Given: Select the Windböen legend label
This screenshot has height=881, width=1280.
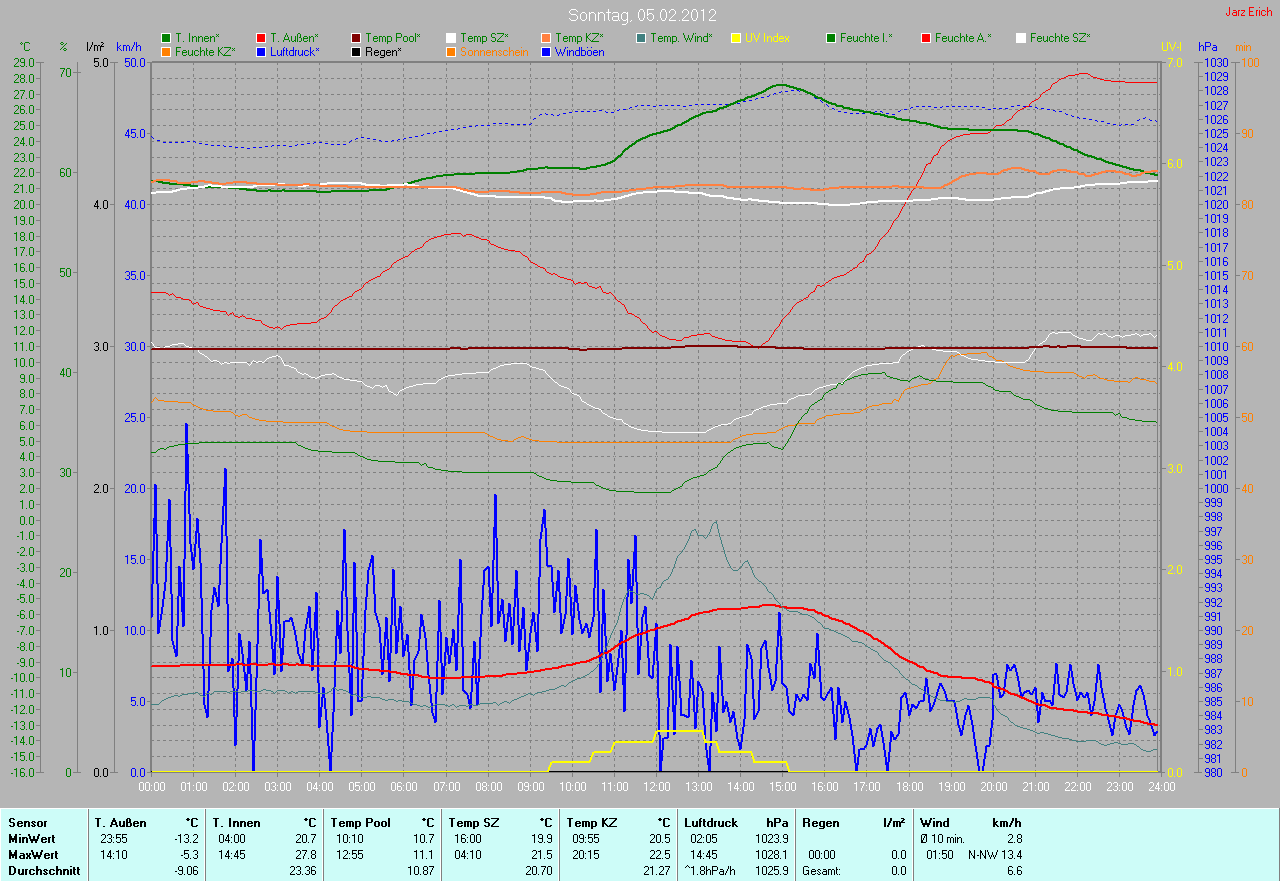Looking at the screenshot, I should (x=579, y=51).
